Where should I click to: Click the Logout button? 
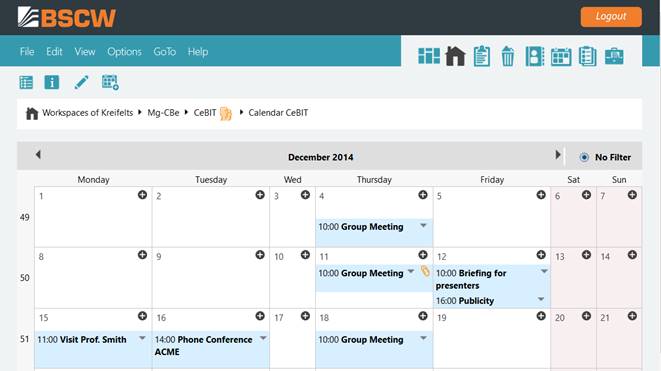coord(611,17)
